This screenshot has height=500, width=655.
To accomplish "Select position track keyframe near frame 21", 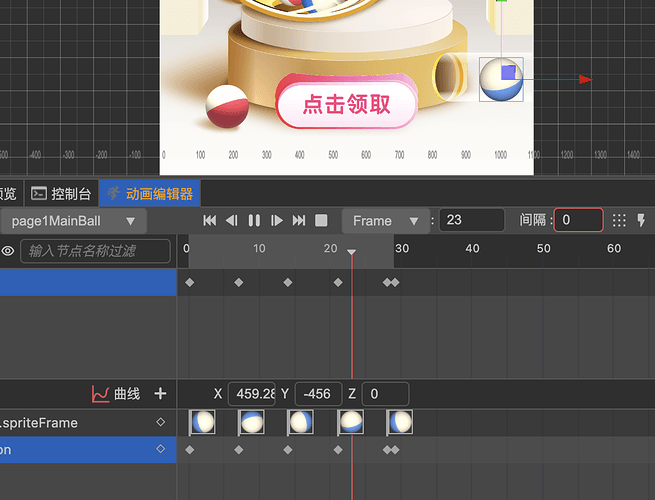I will pos(338,450).
